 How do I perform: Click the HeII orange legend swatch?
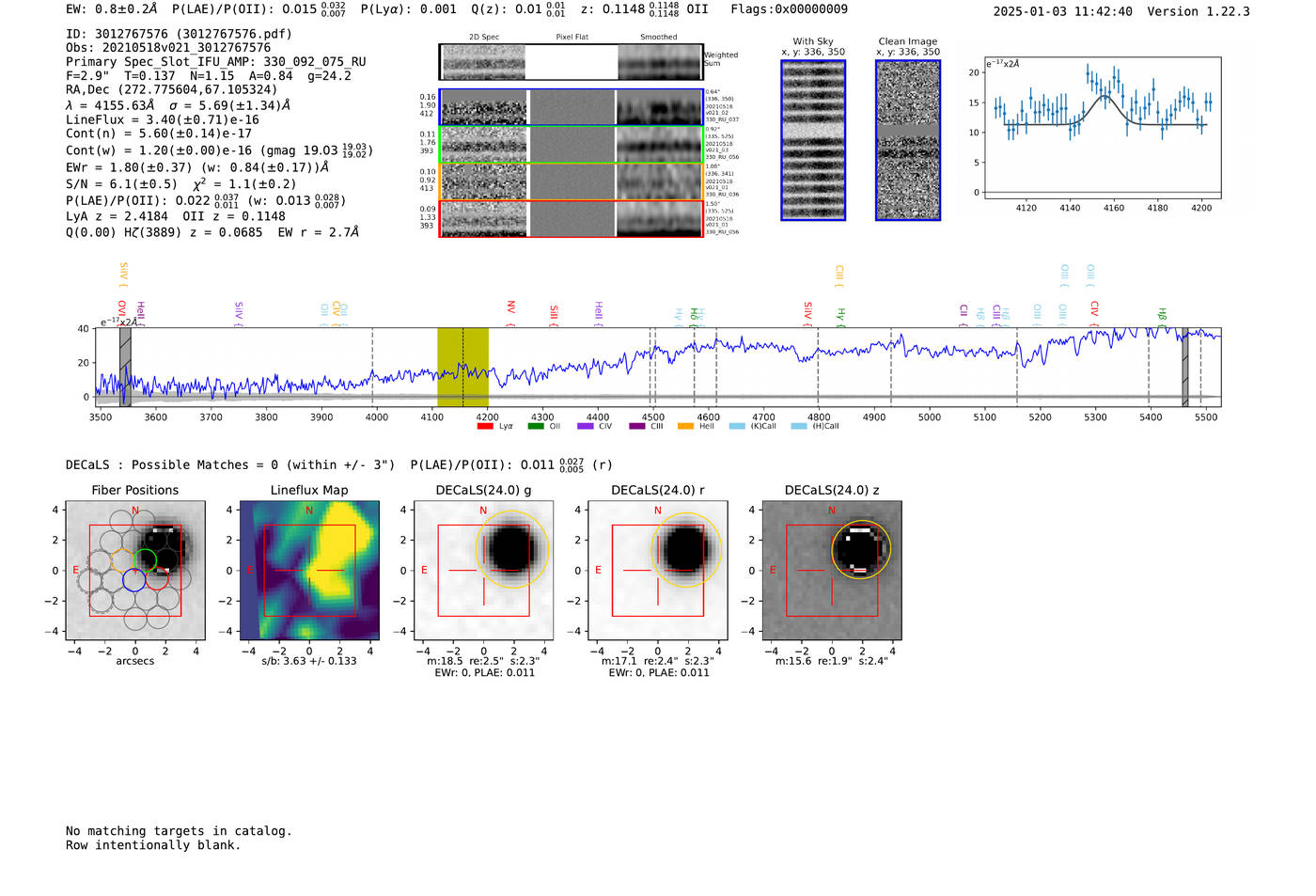tap(685, 426)
